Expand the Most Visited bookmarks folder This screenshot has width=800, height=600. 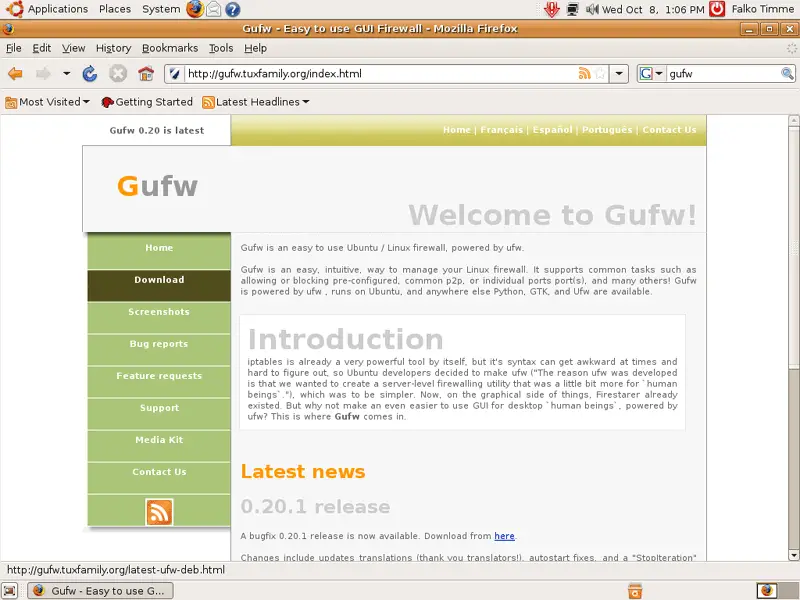pyautogui.click(x=47, y=102)
